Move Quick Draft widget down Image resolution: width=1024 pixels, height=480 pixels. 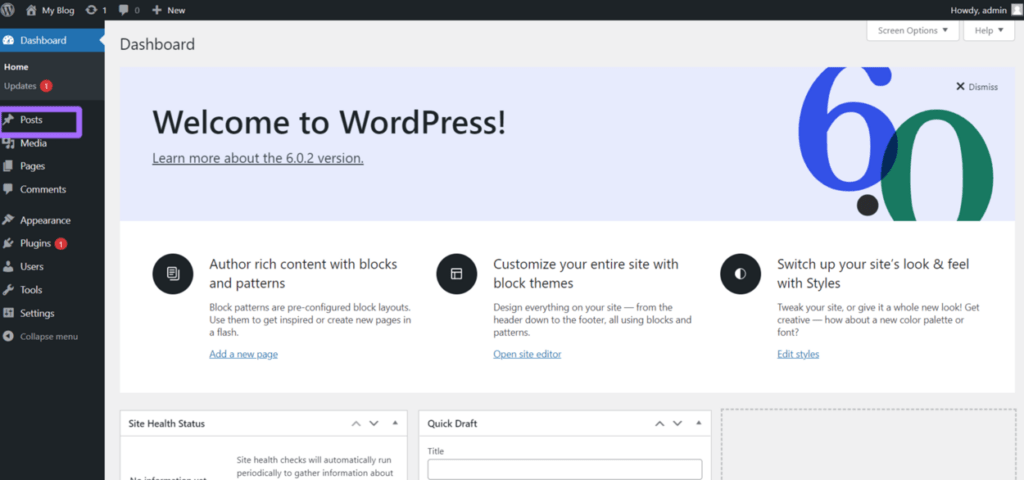tap(677, 424)
